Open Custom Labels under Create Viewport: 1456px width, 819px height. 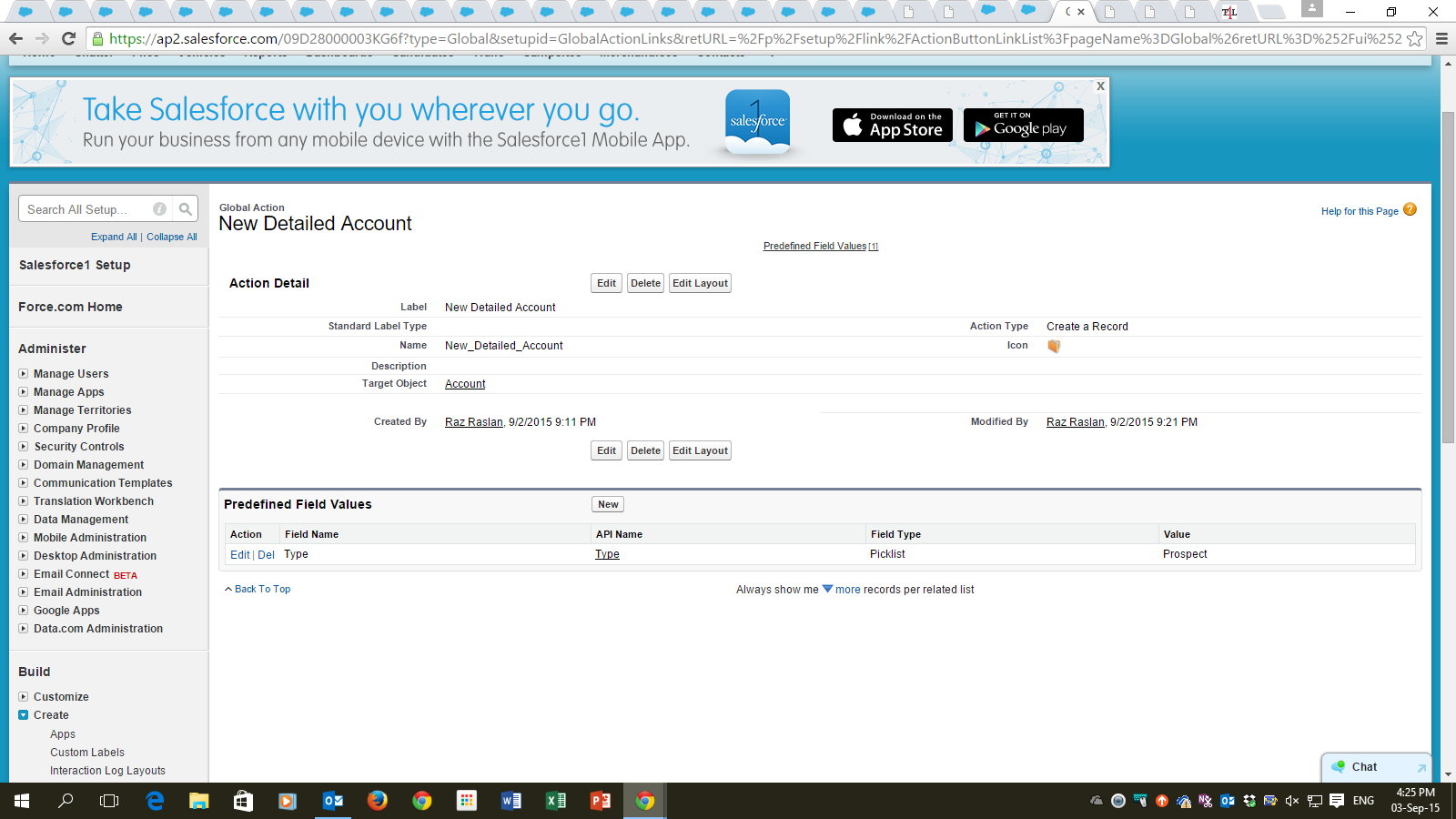(87, 753)
